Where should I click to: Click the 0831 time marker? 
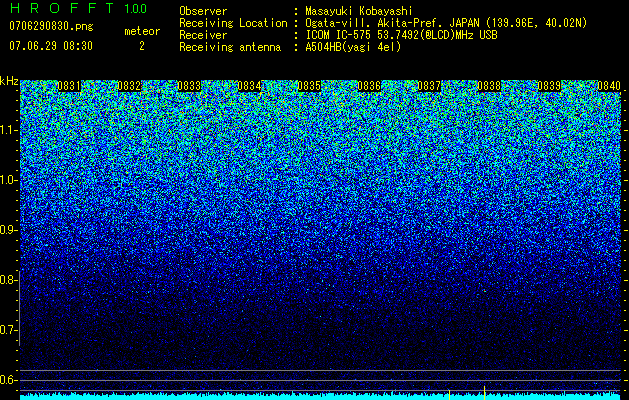click(69, 86)
